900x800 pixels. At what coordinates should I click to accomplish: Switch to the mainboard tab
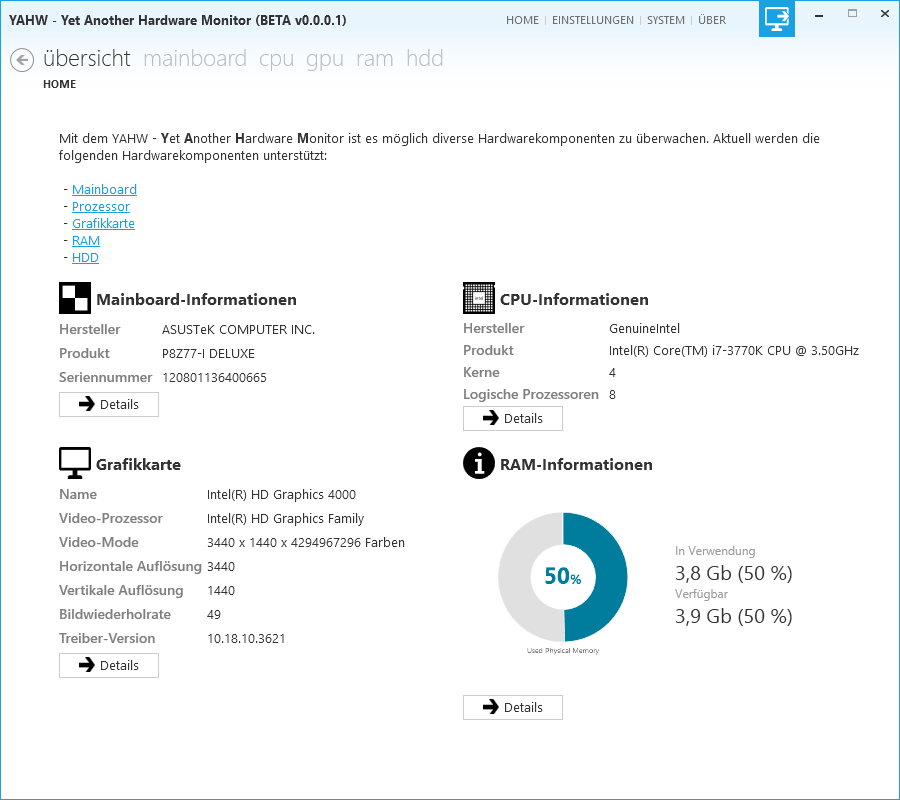point(195,59)
